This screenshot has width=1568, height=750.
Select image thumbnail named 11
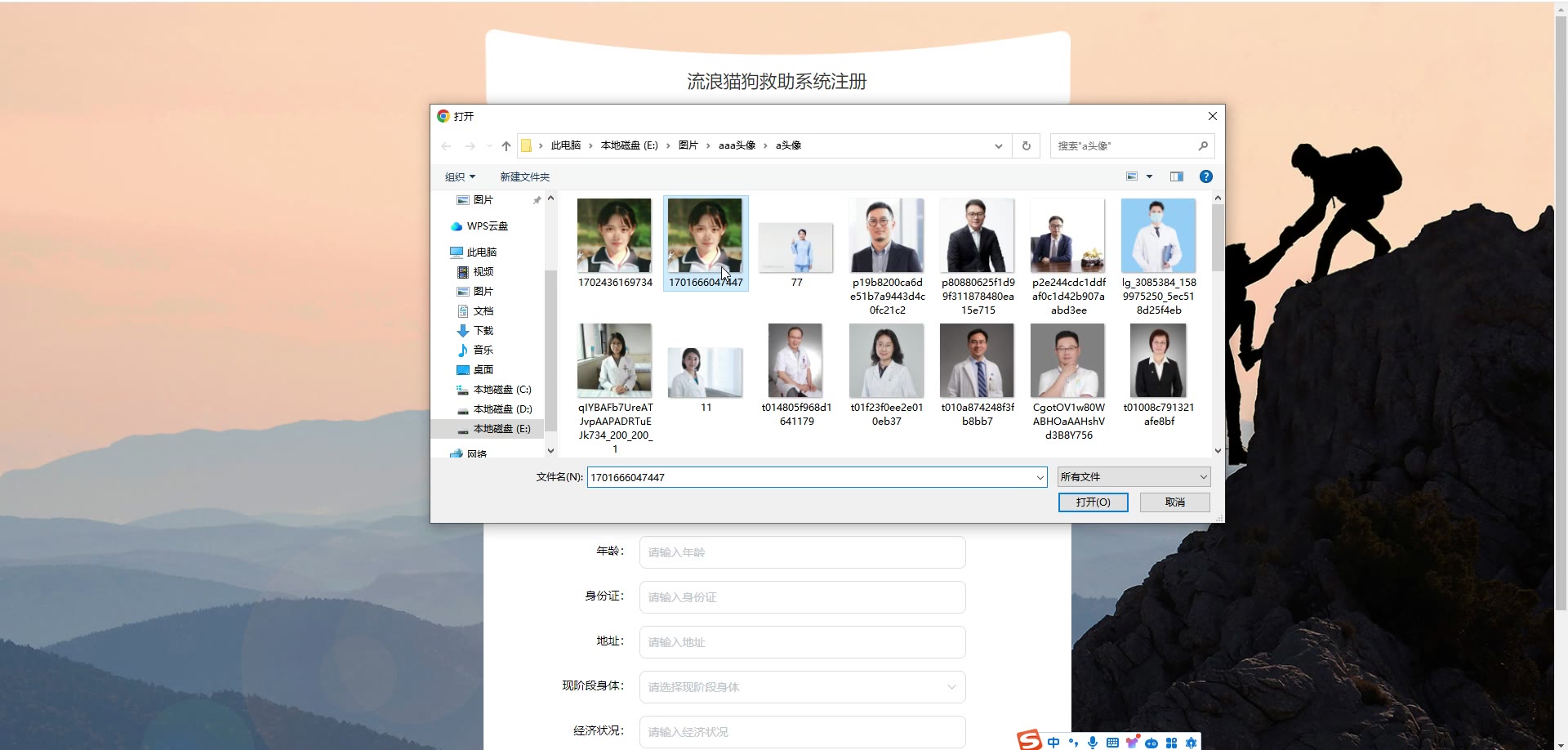(705, 373)
